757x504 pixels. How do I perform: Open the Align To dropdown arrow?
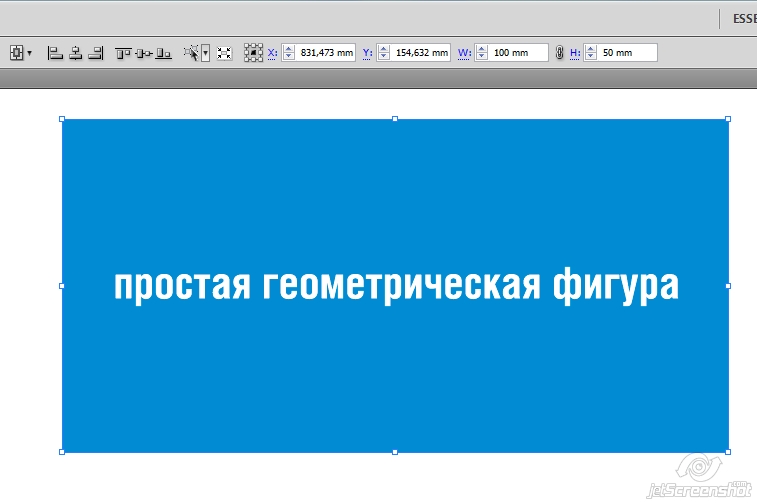pyautogui.click(x=29, y=53)
